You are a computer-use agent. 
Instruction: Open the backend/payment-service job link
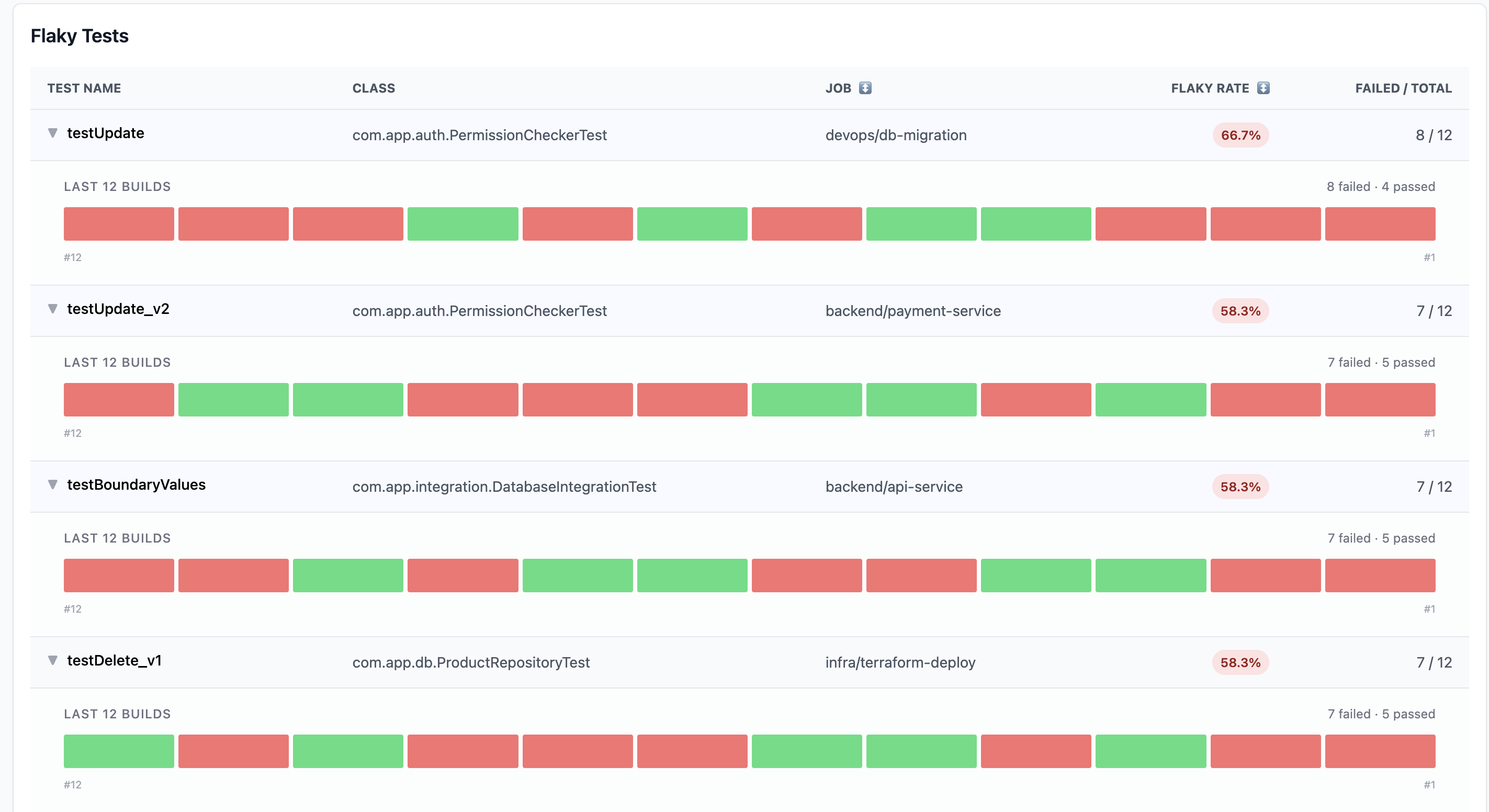pyautogui.click(x=913, y=311)
